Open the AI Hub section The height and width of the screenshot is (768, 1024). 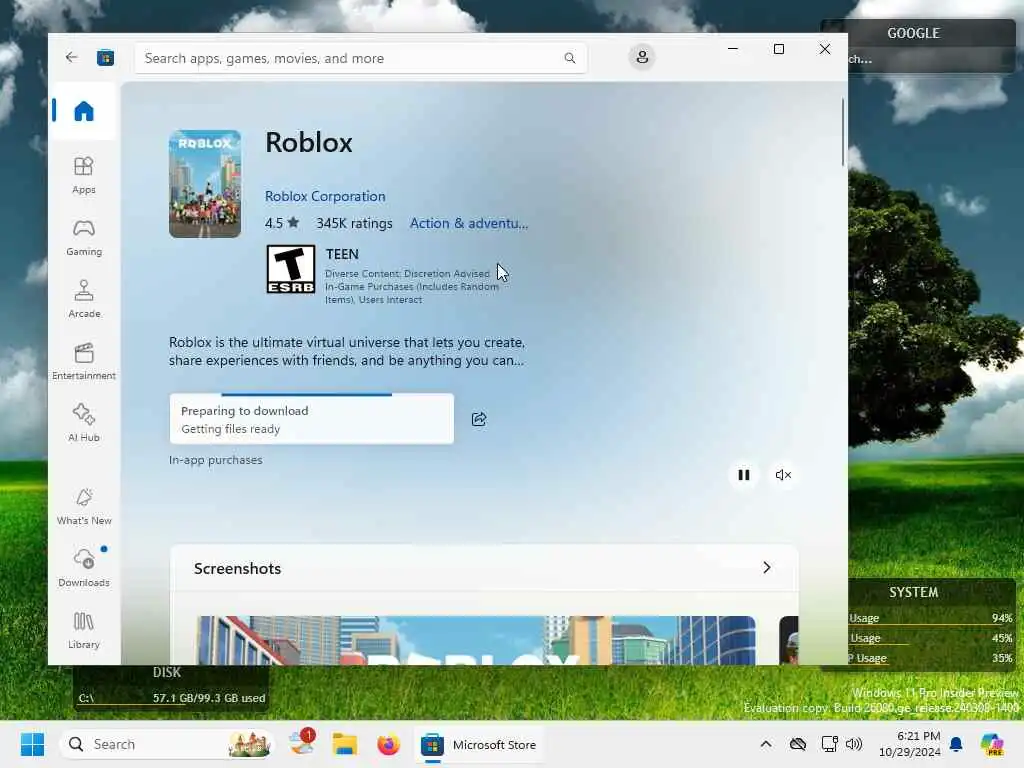pos(84,423)
